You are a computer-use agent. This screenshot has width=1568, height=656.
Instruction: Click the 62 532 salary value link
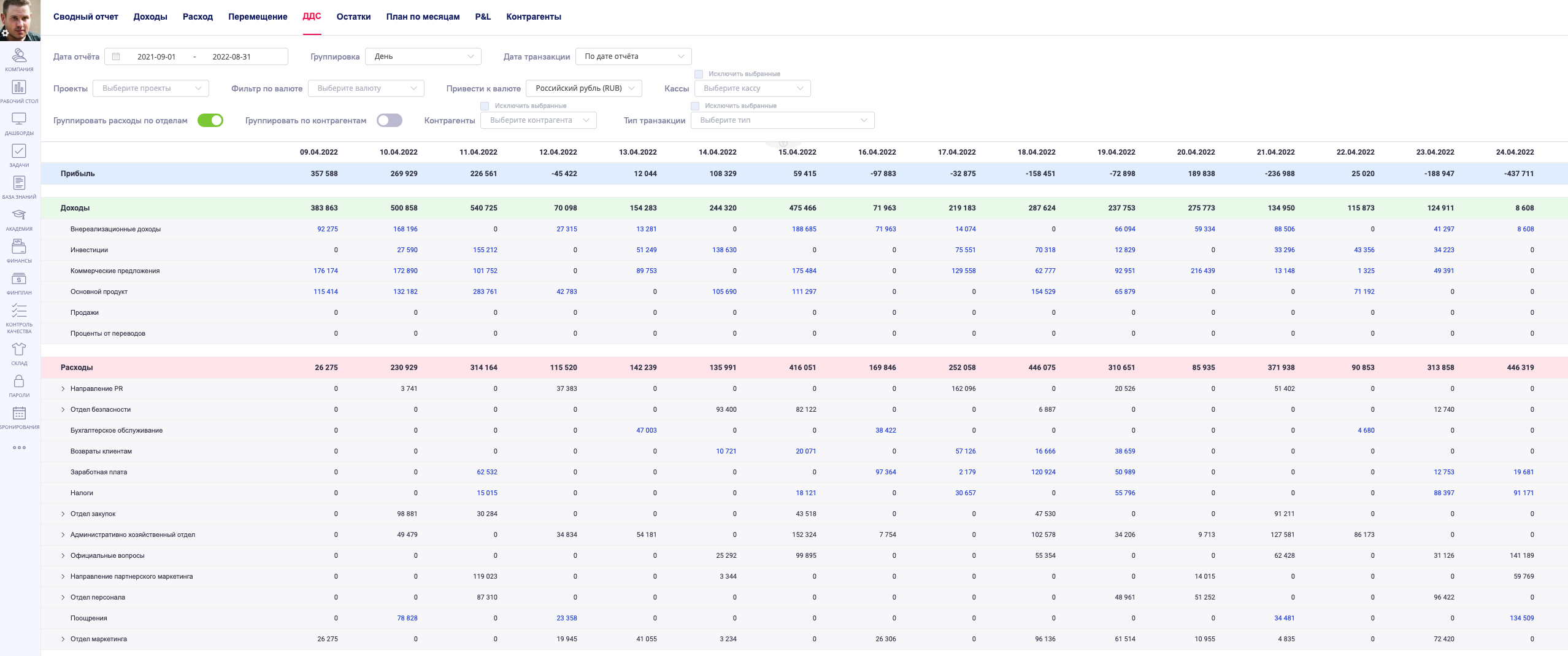486,472
